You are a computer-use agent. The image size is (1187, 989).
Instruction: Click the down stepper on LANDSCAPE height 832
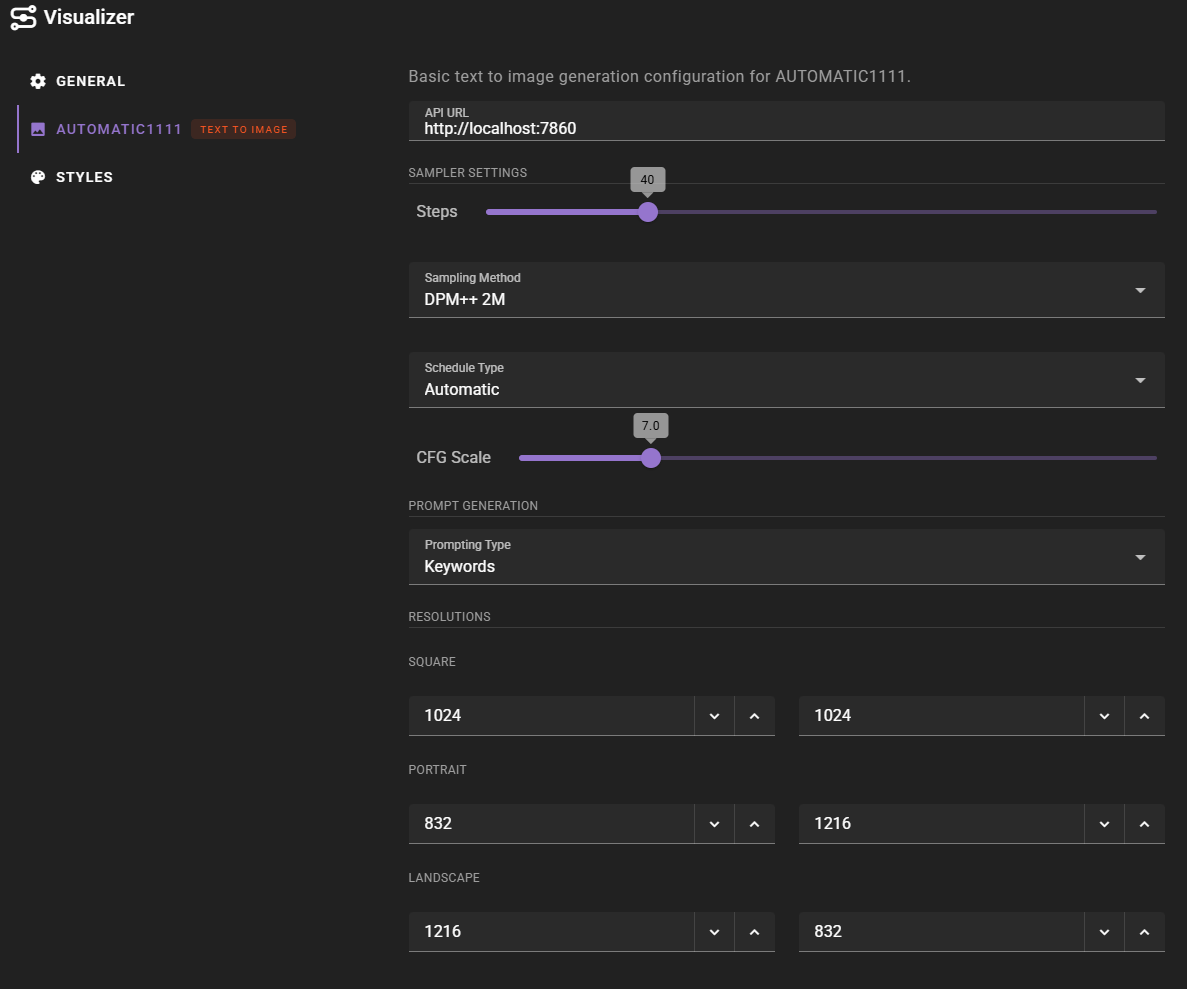point(1104,931)
